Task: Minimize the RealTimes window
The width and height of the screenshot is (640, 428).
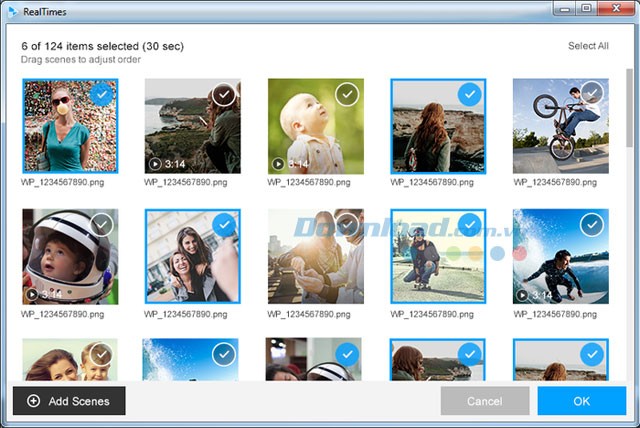Action: click(x=563, y=8)
